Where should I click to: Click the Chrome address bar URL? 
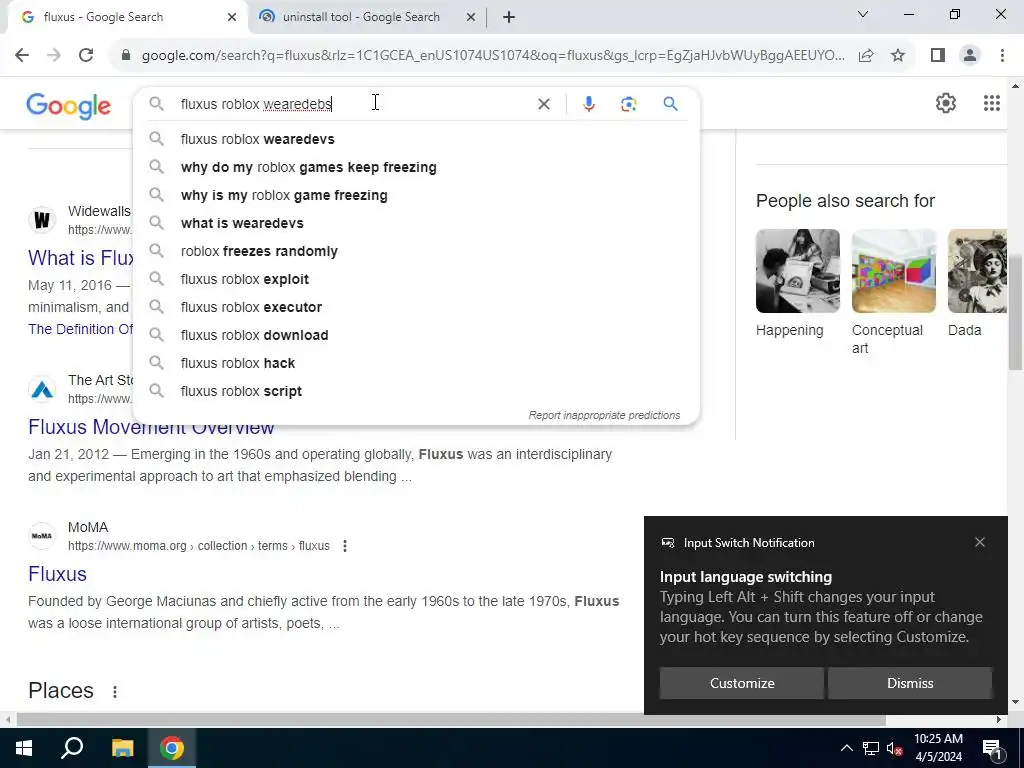click(x=493, y=56)
